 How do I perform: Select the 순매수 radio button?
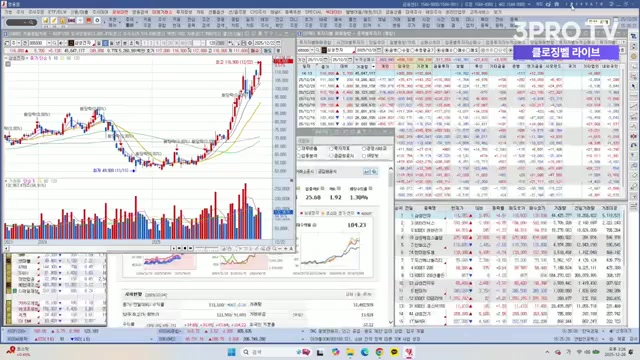pyautogui.click(x=438, y=50)
